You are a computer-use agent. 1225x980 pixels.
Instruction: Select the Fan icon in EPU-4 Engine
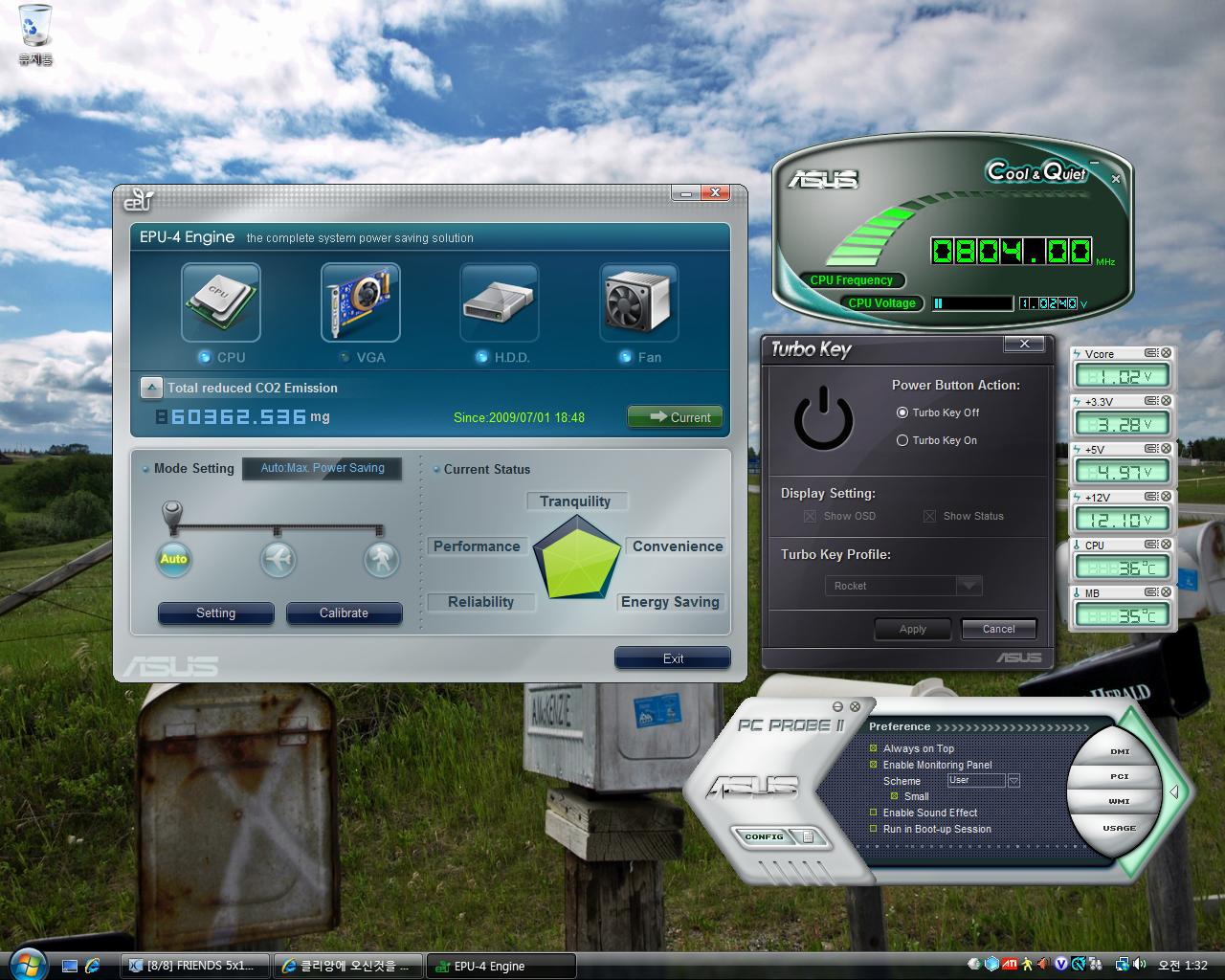[639, 302]
